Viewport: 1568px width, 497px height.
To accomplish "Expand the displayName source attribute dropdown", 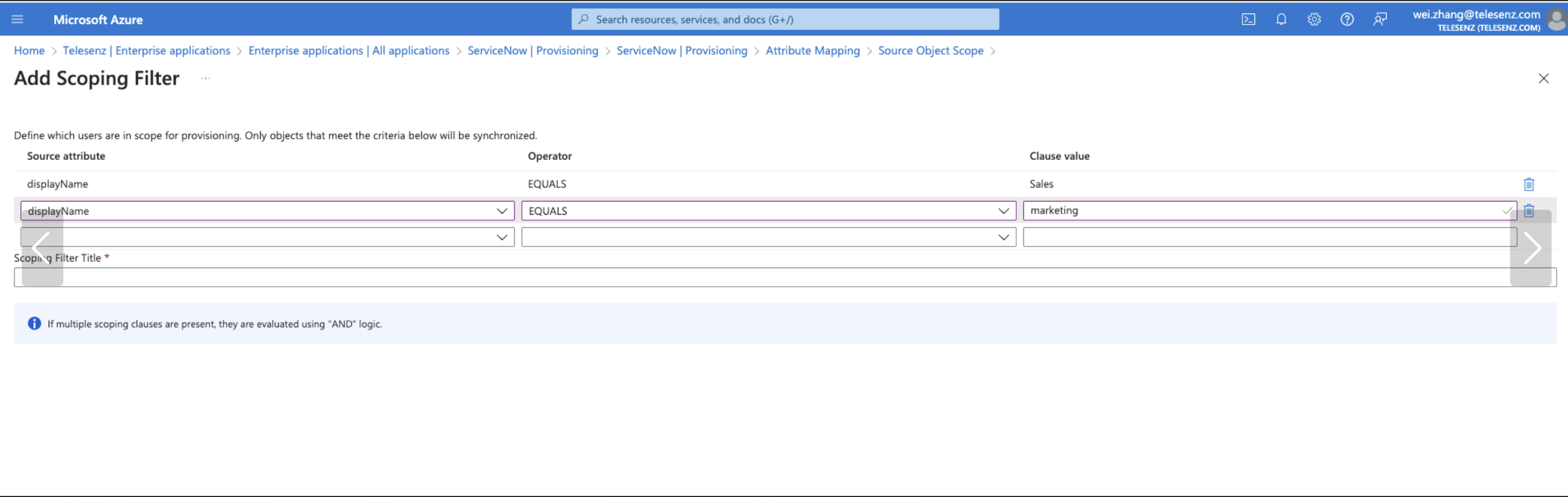I will tap(267, 211).
